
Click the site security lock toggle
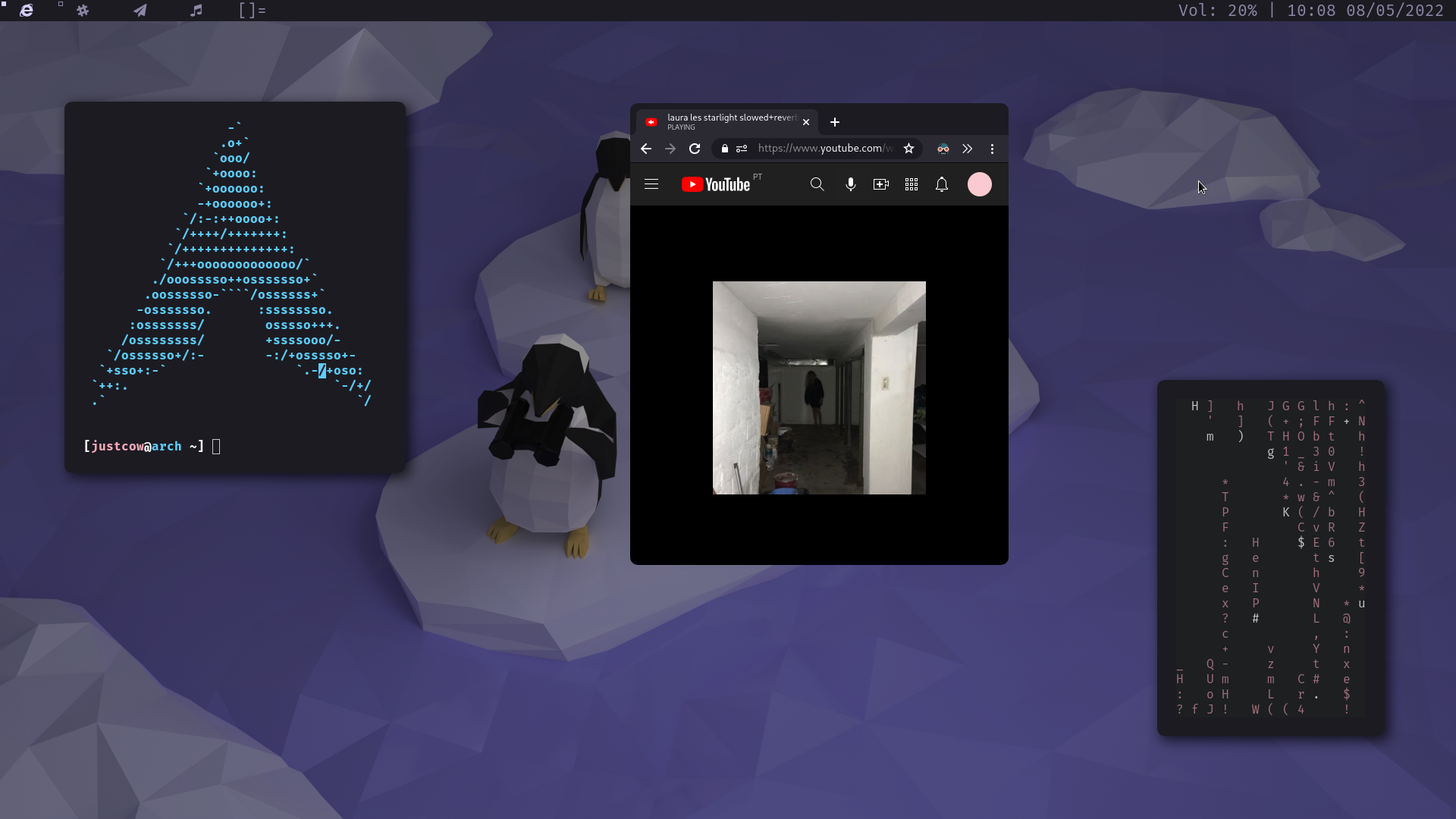point(724,149)
